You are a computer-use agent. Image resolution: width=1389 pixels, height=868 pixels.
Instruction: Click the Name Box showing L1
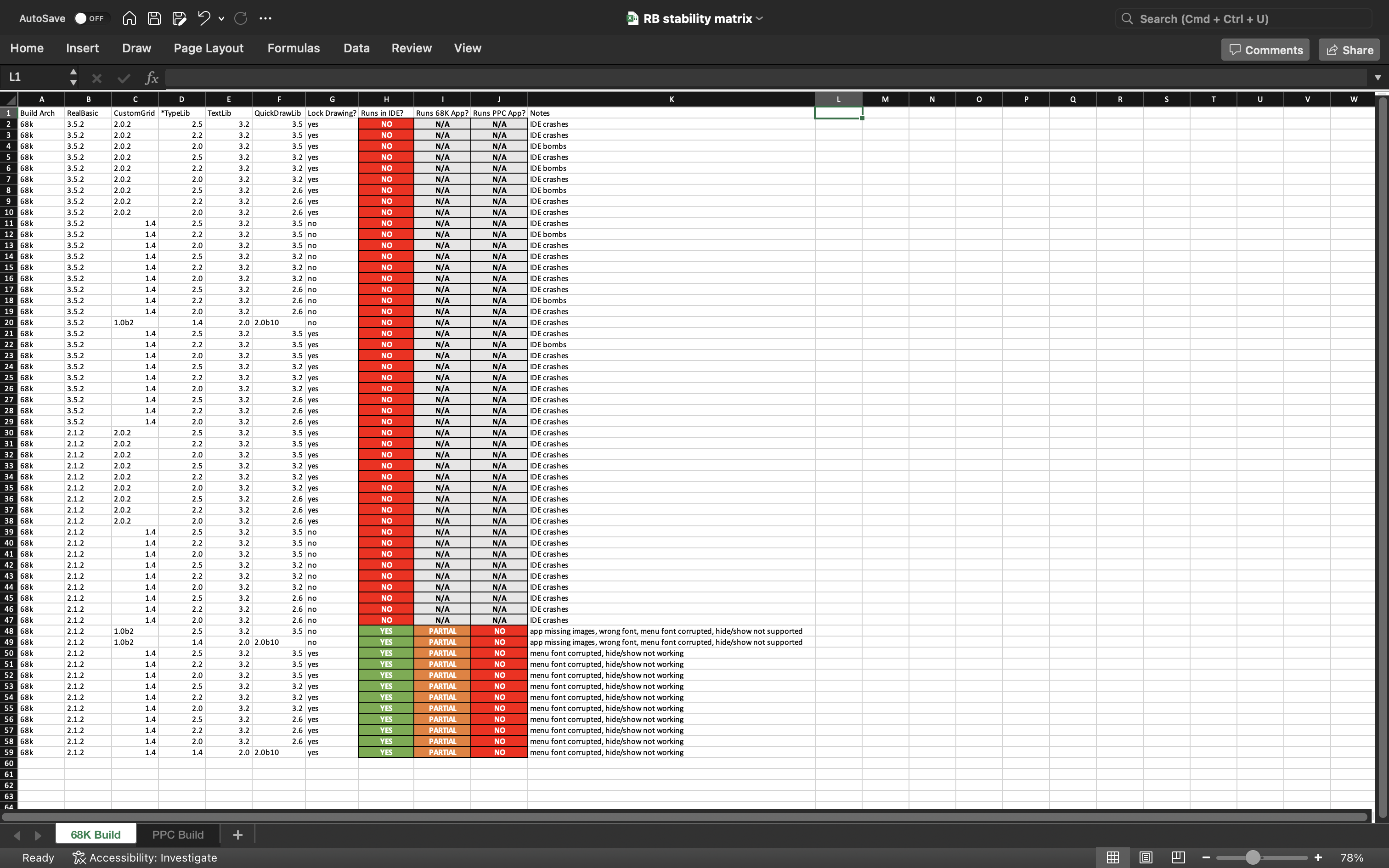[x=34, y=77]
